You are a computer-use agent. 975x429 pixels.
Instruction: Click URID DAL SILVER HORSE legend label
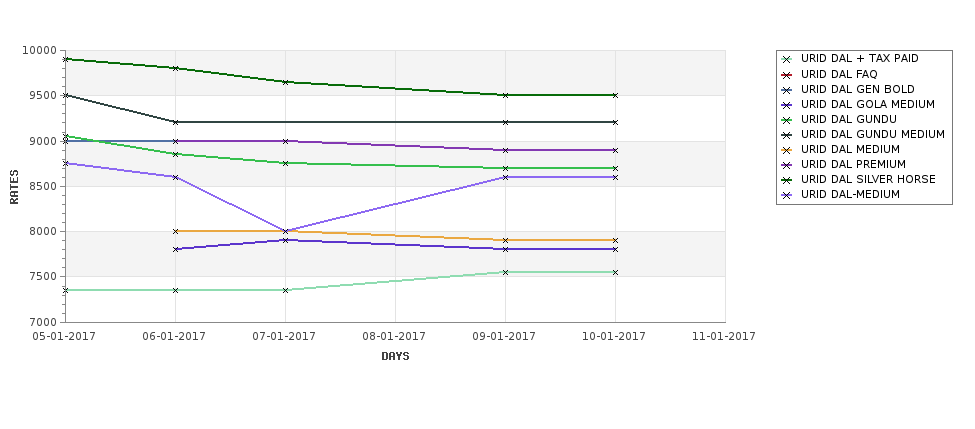868,179
